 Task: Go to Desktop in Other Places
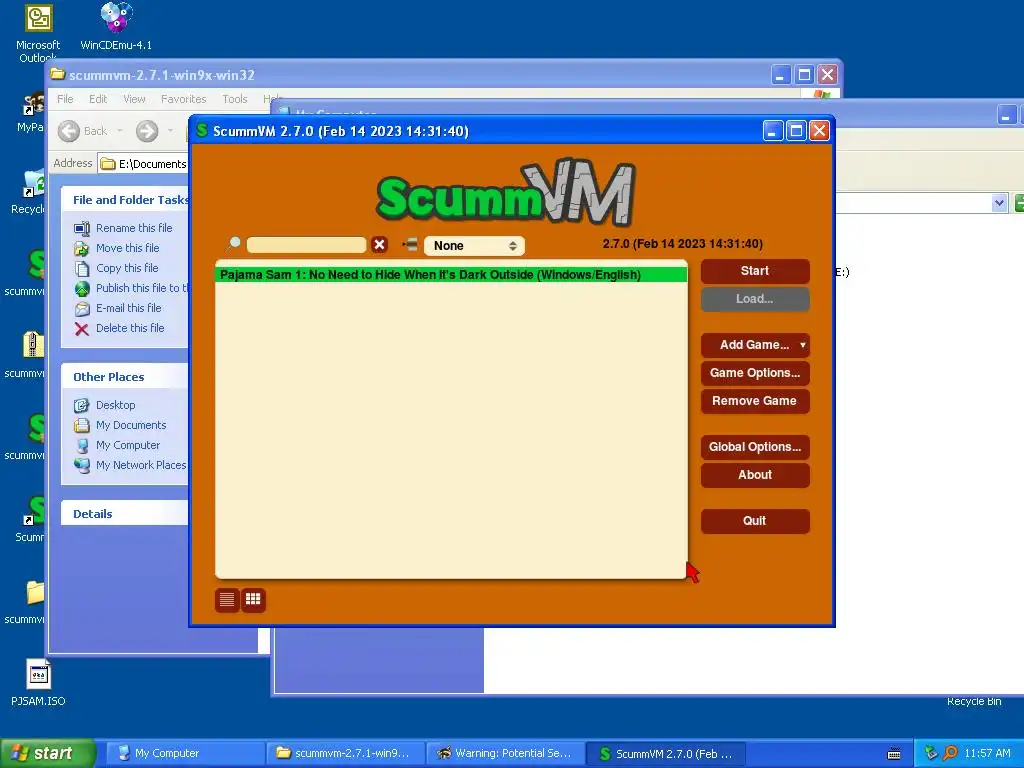coord(116,406)
